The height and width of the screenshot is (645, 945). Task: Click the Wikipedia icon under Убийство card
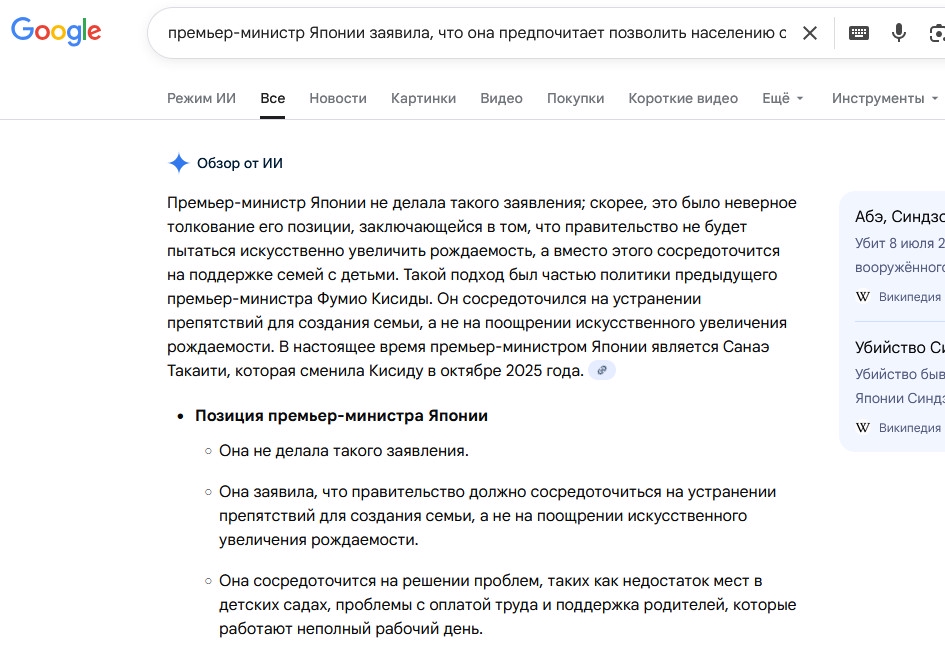(x=863, y=427)
